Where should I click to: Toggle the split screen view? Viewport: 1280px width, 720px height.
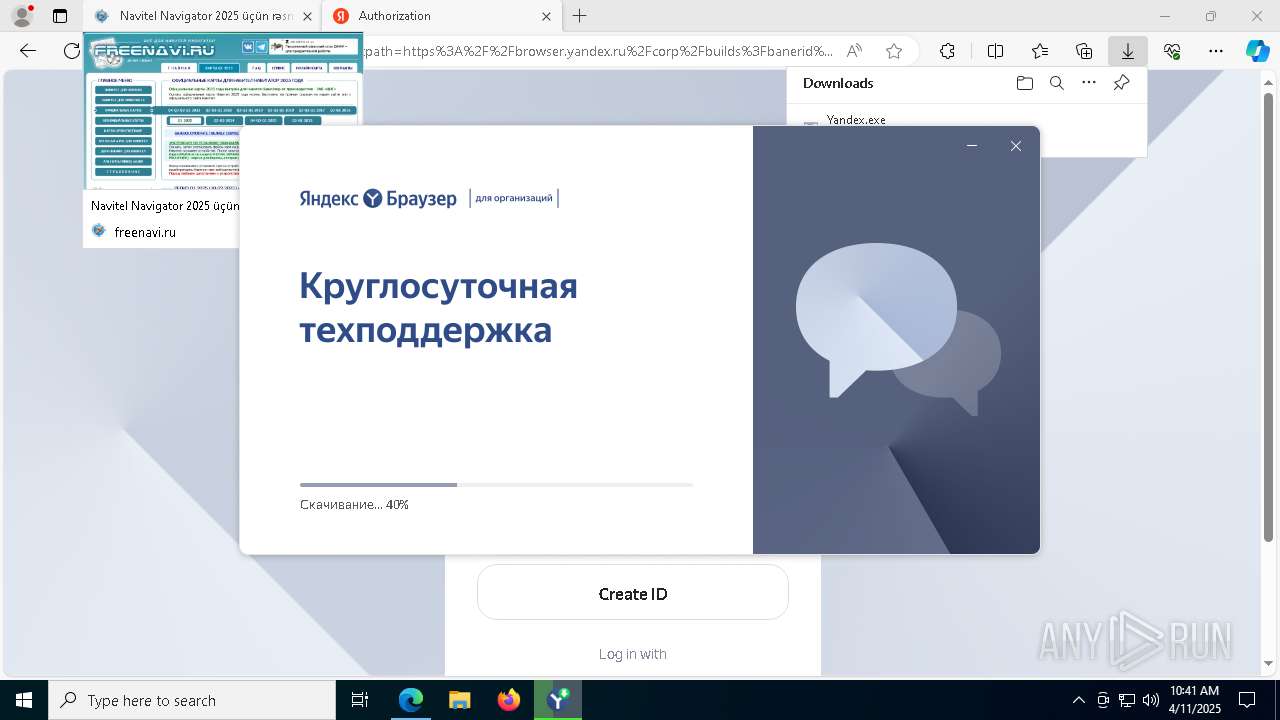click(995, 51)
